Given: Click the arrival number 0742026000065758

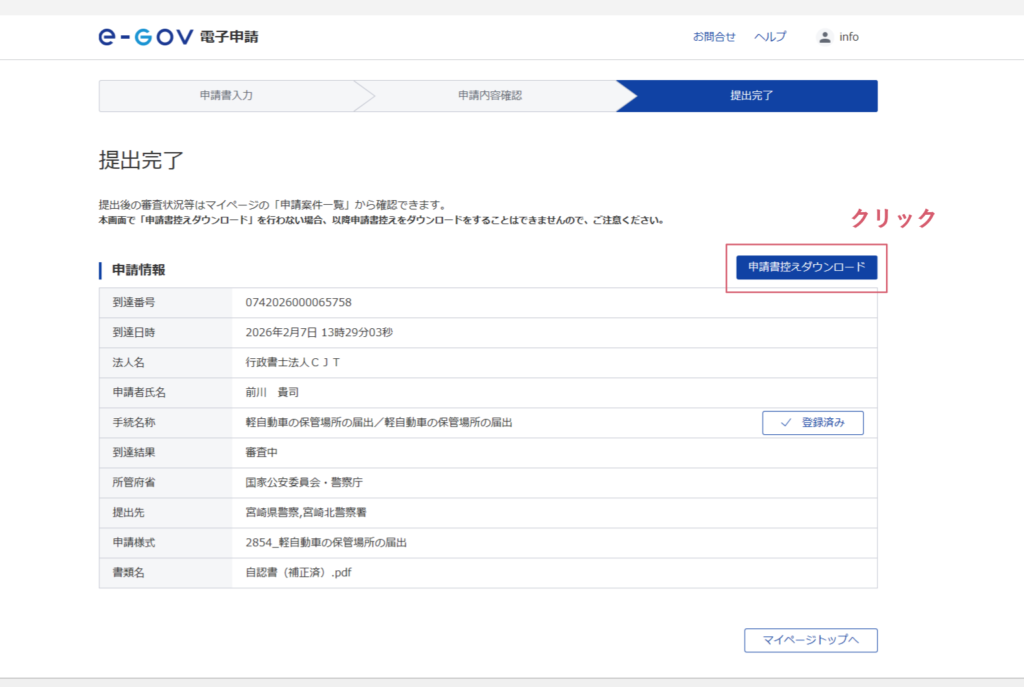Looking at the screenshot, I should 298,303.
